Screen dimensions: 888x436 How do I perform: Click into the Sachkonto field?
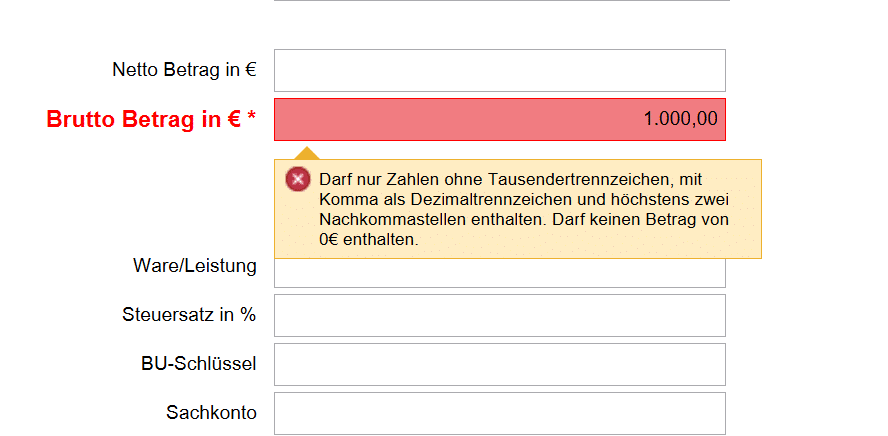pyautogui.click(x=499, y=413)
